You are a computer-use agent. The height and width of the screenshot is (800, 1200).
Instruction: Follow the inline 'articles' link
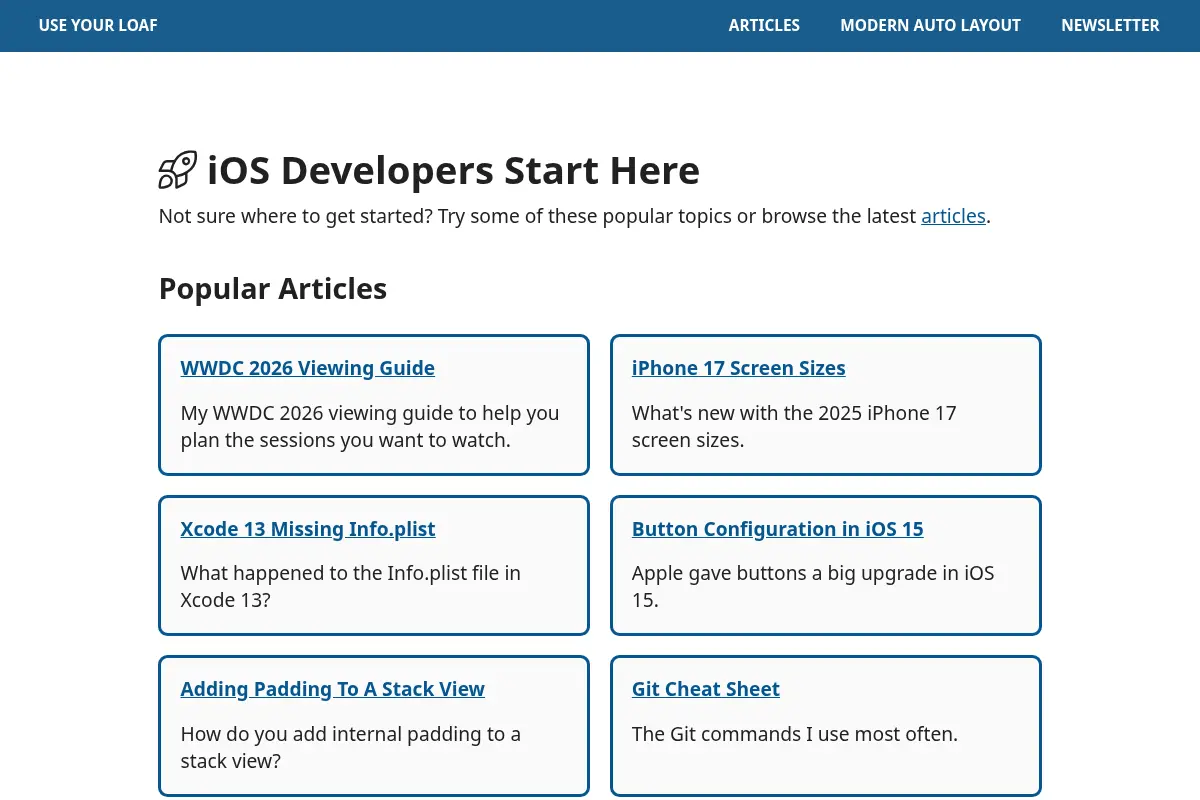click(953, 216)
